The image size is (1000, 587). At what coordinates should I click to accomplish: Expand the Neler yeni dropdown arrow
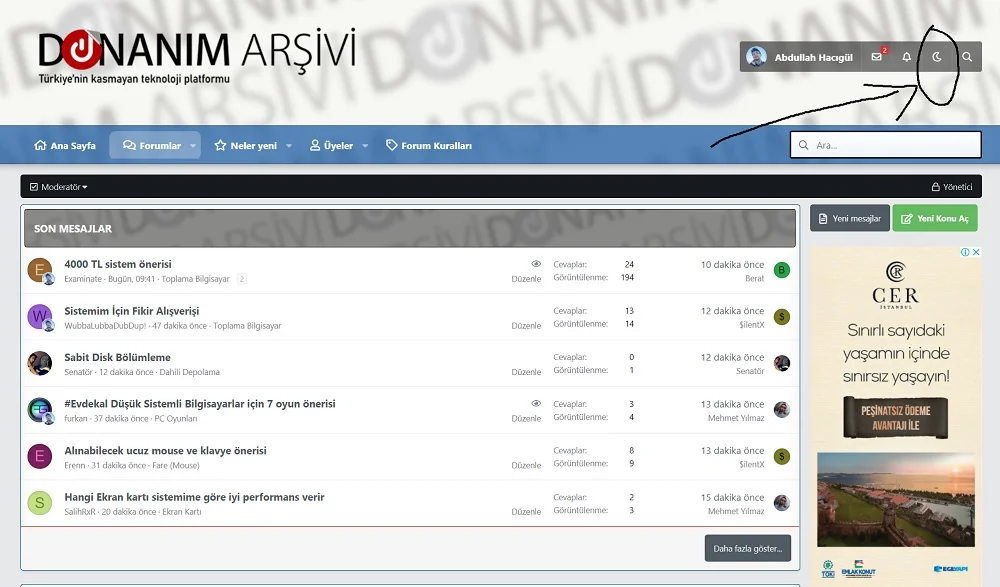pos(289,145)
